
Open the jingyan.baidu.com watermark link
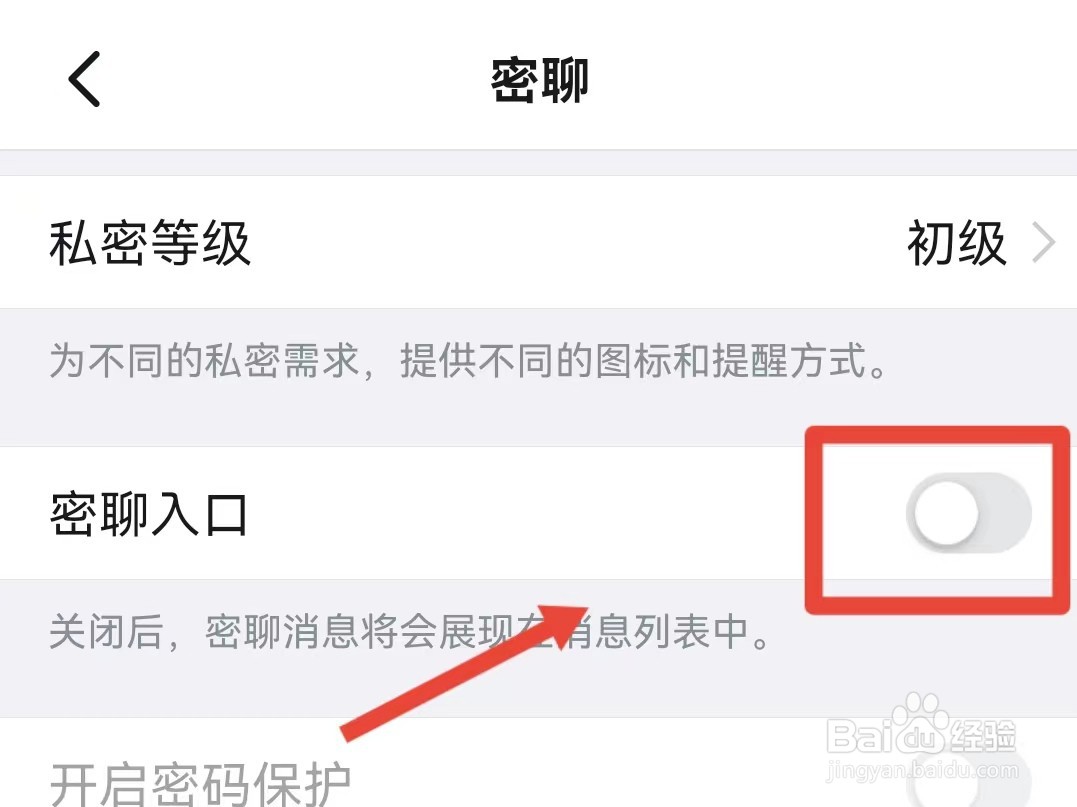922,771
